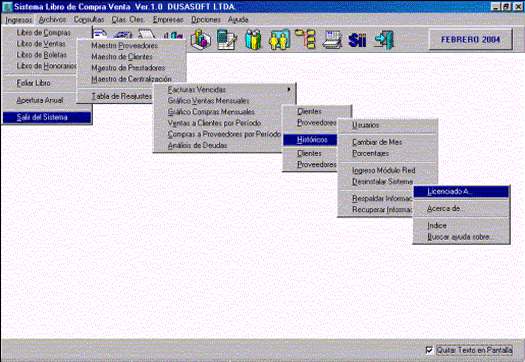
Task: Click the FEBRERO 2004 button
Action: click(470, 40)
